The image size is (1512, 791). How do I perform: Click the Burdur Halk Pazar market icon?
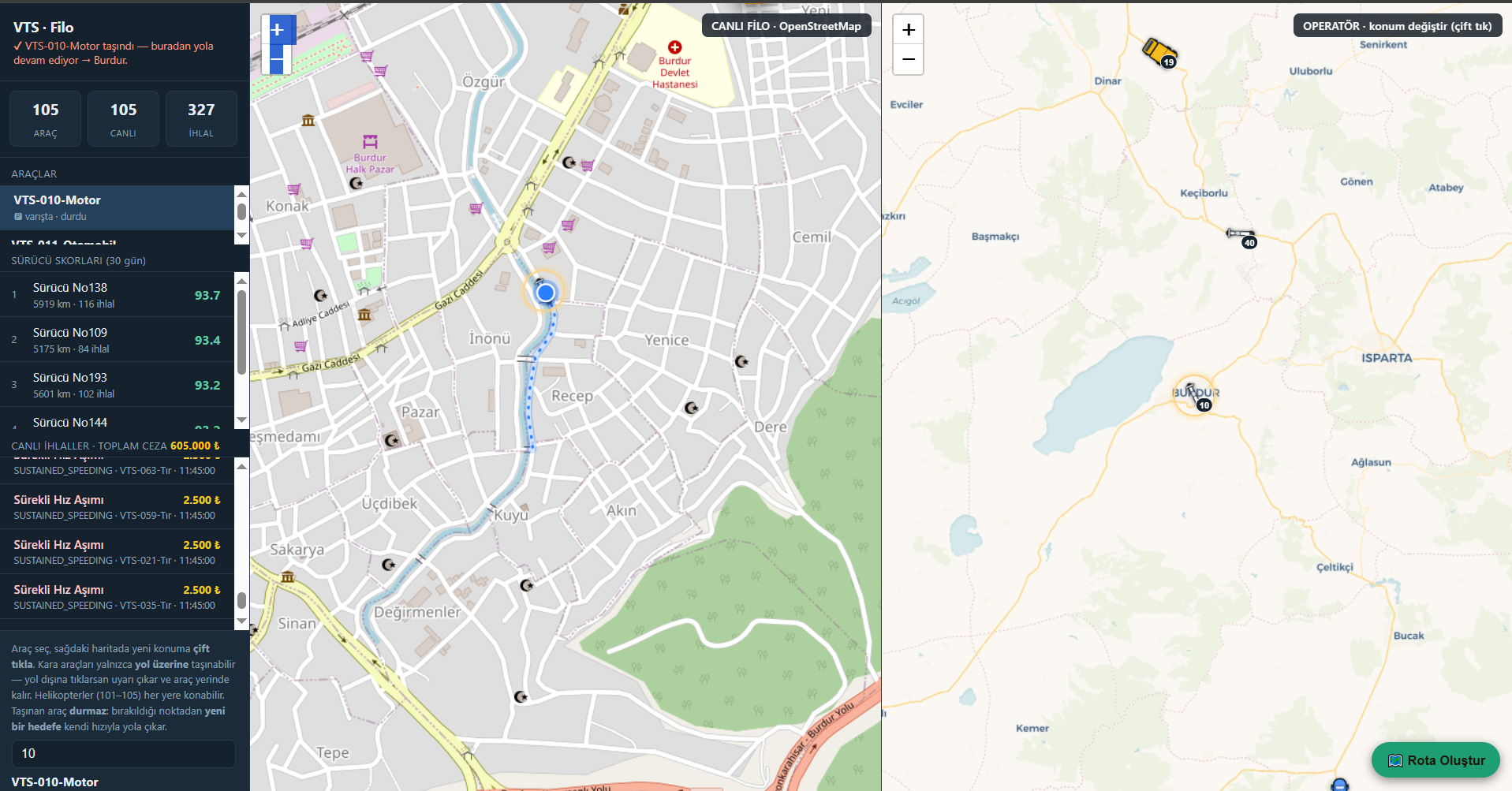(x=370, y=142)
